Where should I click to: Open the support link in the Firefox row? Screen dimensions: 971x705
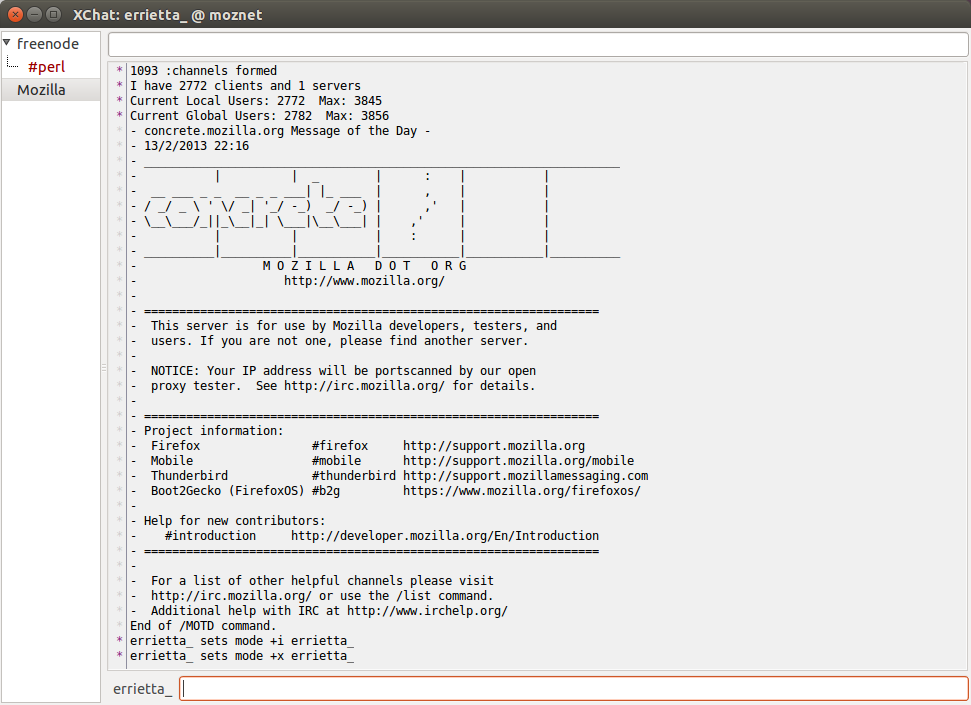(x=494, y=446)
